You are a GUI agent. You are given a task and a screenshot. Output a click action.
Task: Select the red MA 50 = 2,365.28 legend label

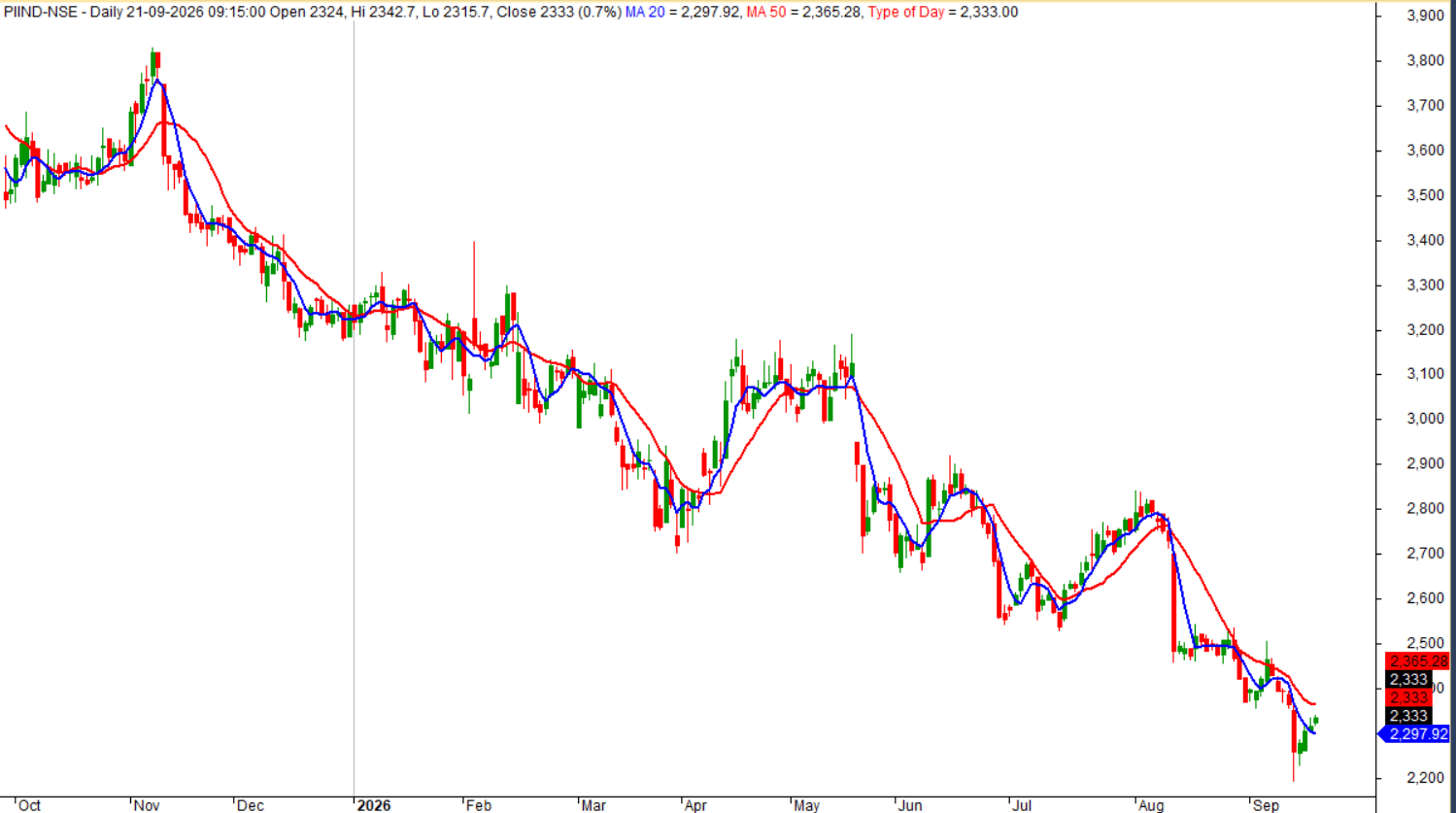click(803, 12)
